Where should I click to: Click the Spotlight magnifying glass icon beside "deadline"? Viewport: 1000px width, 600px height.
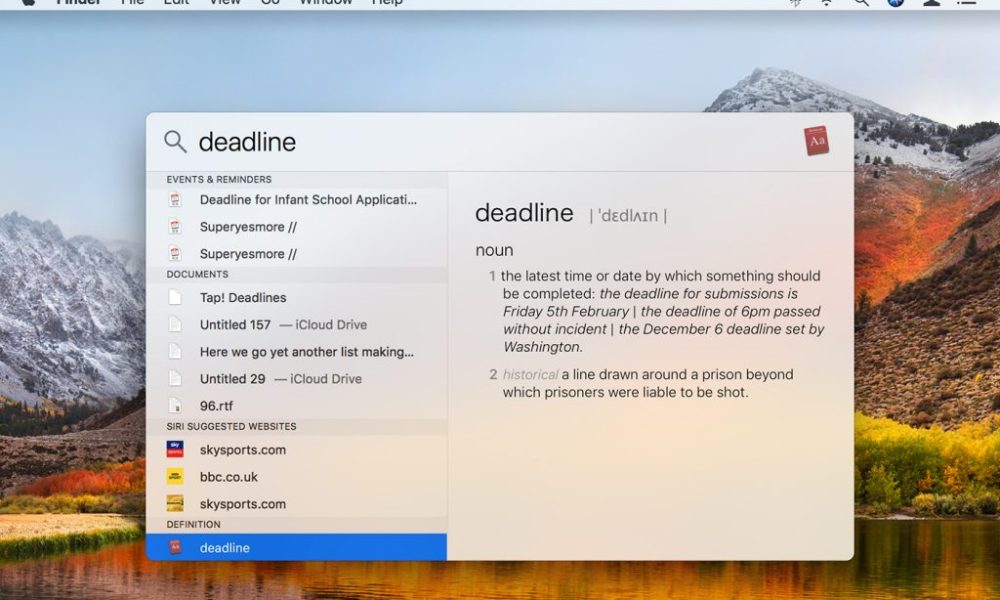(x=175, y=142)
